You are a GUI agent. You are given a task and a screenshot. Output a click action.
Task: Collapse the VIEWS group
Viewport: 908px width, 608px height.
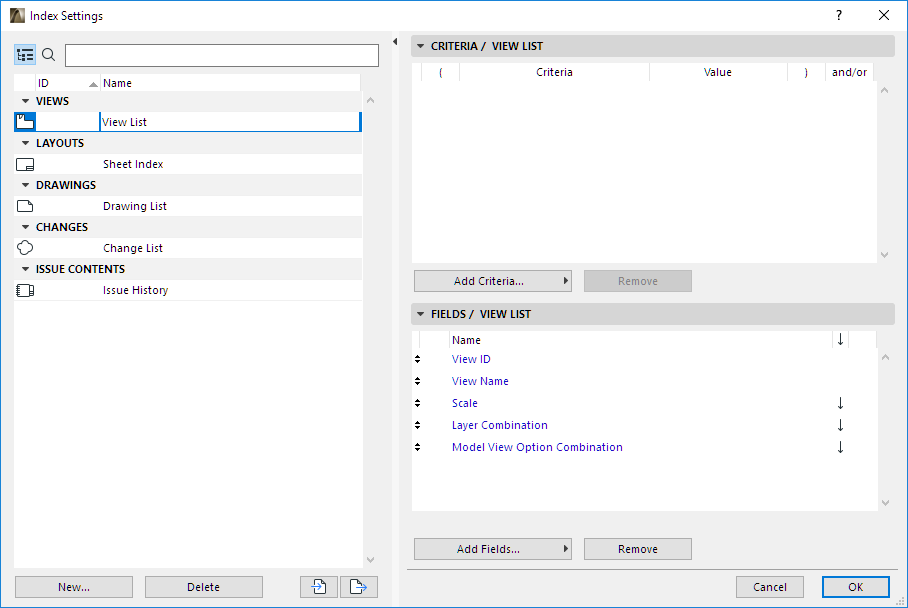23,100
